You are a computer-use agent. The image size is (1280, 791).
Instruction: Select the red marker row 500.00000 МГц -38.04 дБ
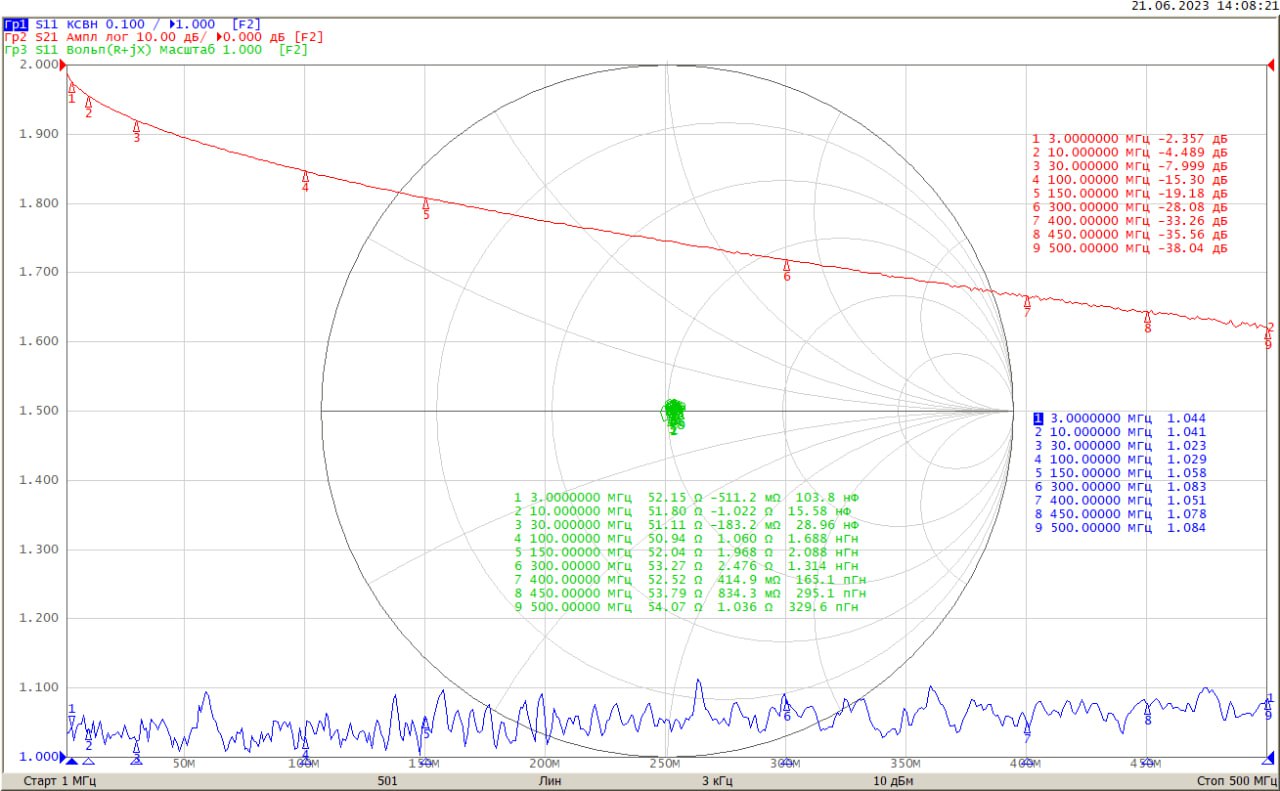click(1130, 248)
